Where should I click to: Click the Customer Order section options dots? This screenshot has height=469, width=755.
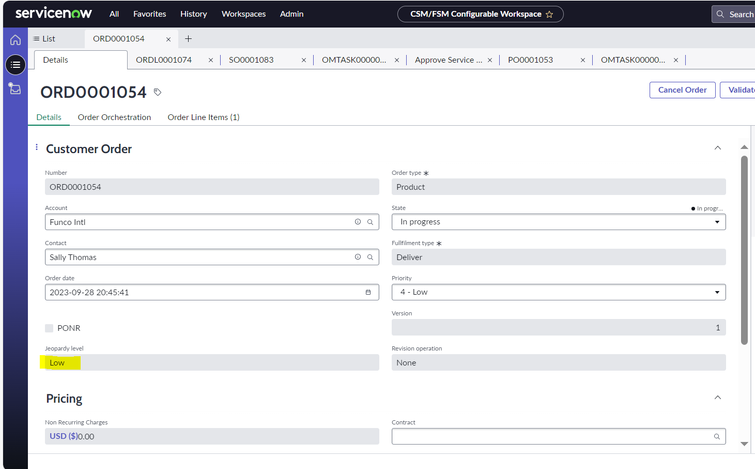click(x=37, y=147)
